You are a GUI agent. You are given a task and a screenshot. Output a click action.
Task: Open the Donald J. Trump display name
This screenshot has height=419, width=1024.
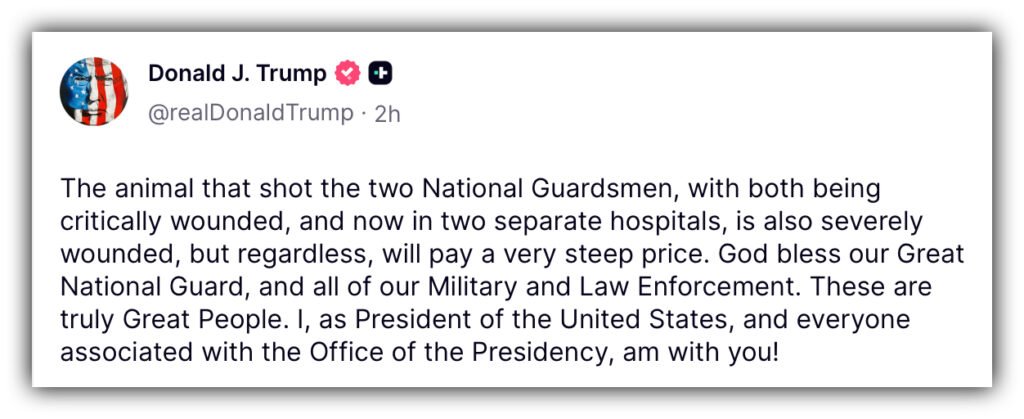pyautogui.click(x=237, y=73)
